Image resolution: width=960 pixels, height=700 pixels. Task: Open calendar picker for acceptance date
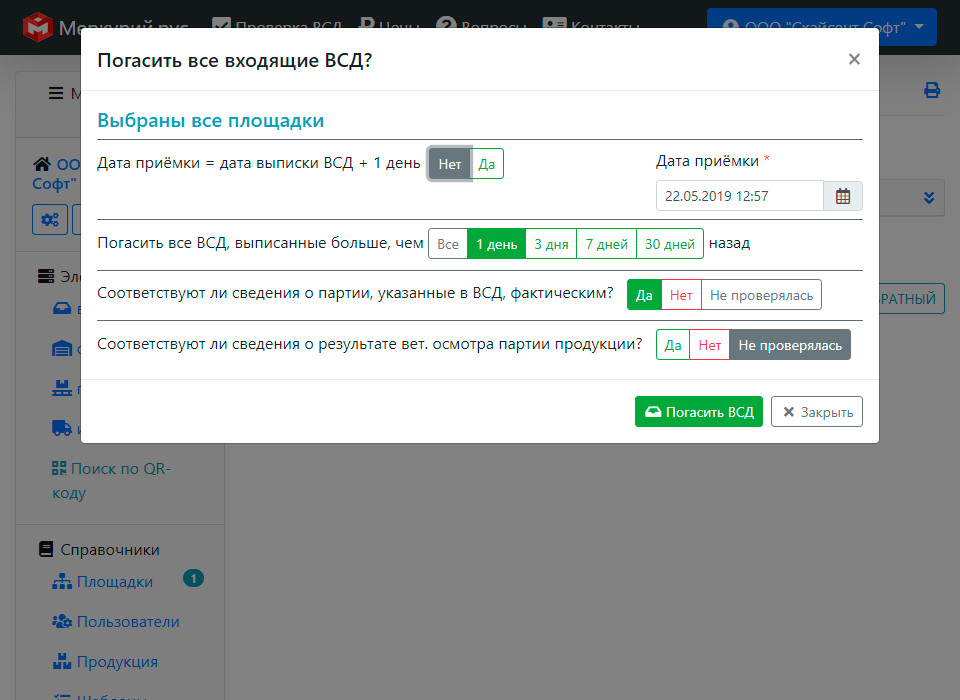tap(842, 196)
